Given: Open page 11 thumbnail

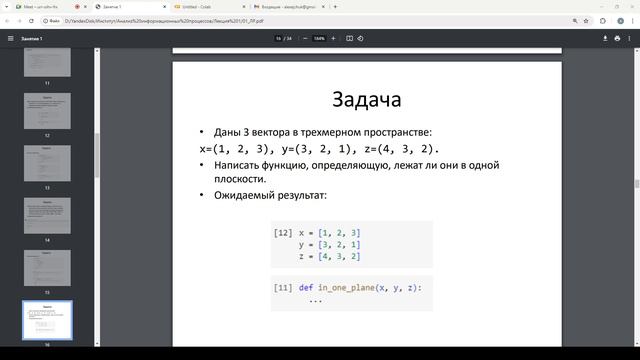Looking at the screenshot, I should (47, 62).
